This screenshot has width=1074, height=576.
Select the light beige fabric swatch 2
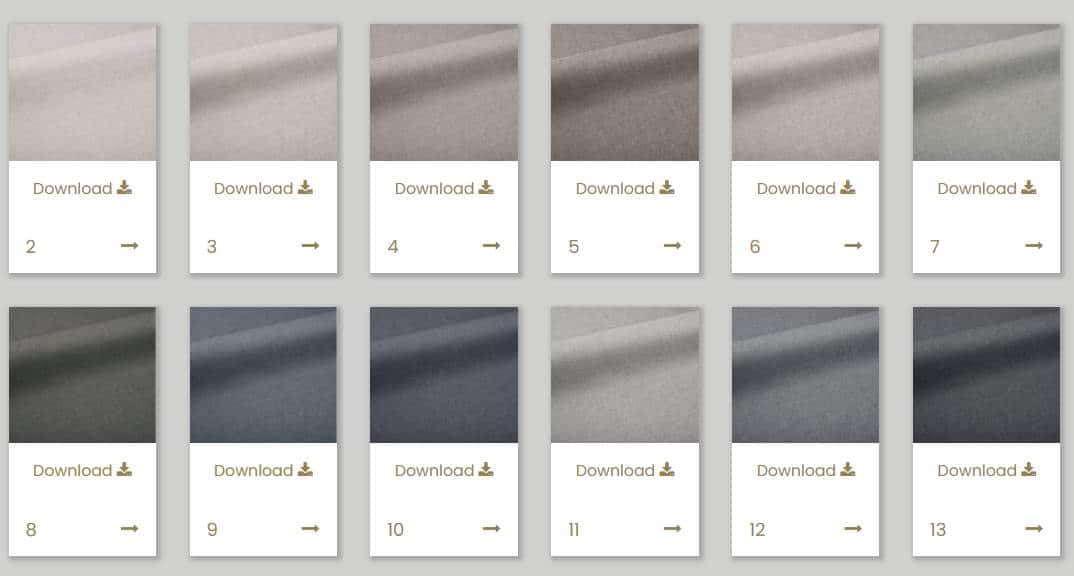click(82, 92)
